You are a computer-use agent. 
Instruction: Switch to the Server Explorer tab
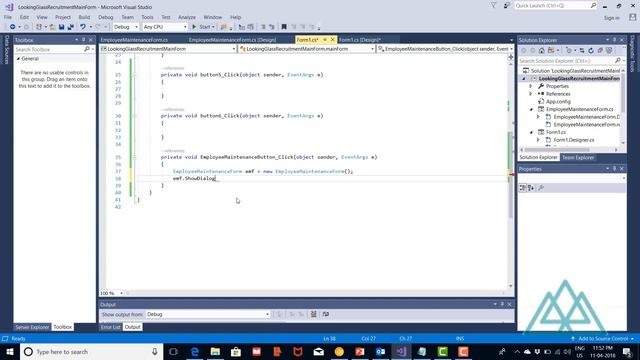point(32,327)
